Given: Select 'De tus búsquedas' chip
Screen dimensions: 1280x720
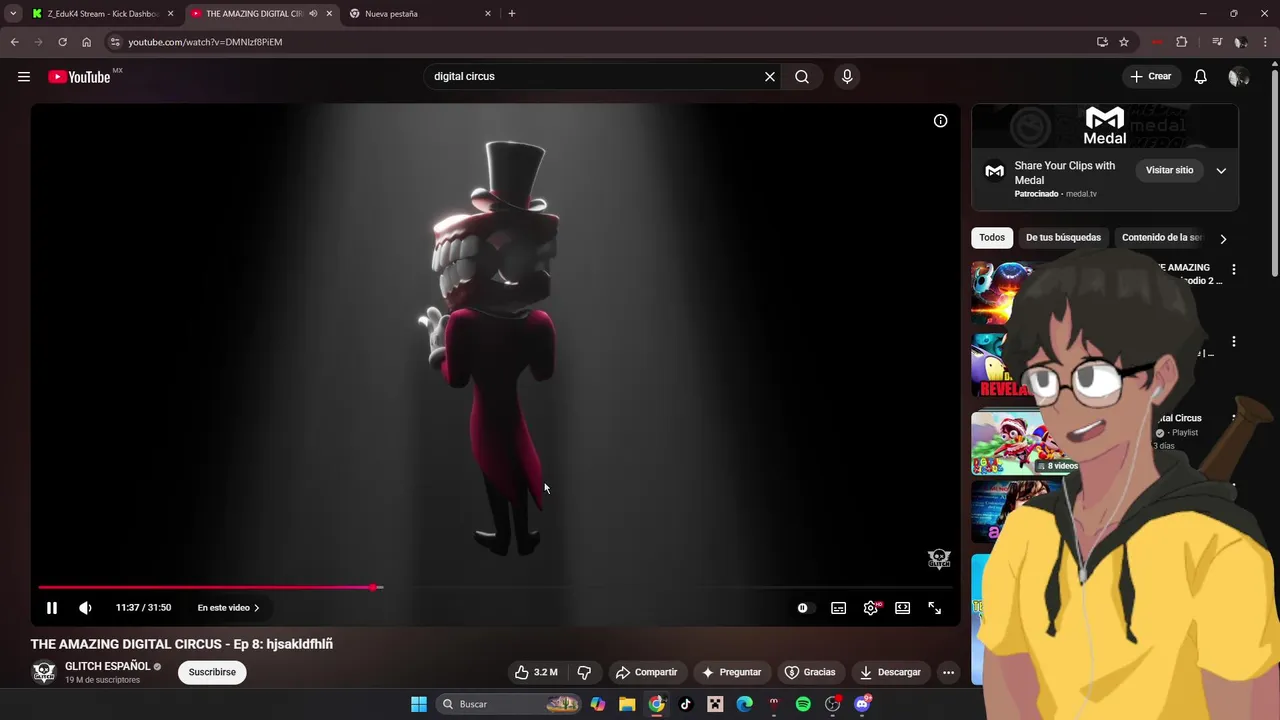Looking at the screenshot, I should [1063, 238].
